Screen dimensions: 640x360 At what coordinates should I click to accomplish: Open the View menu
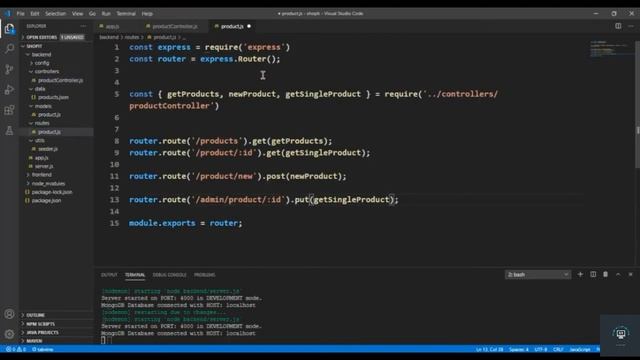[78, 13]
